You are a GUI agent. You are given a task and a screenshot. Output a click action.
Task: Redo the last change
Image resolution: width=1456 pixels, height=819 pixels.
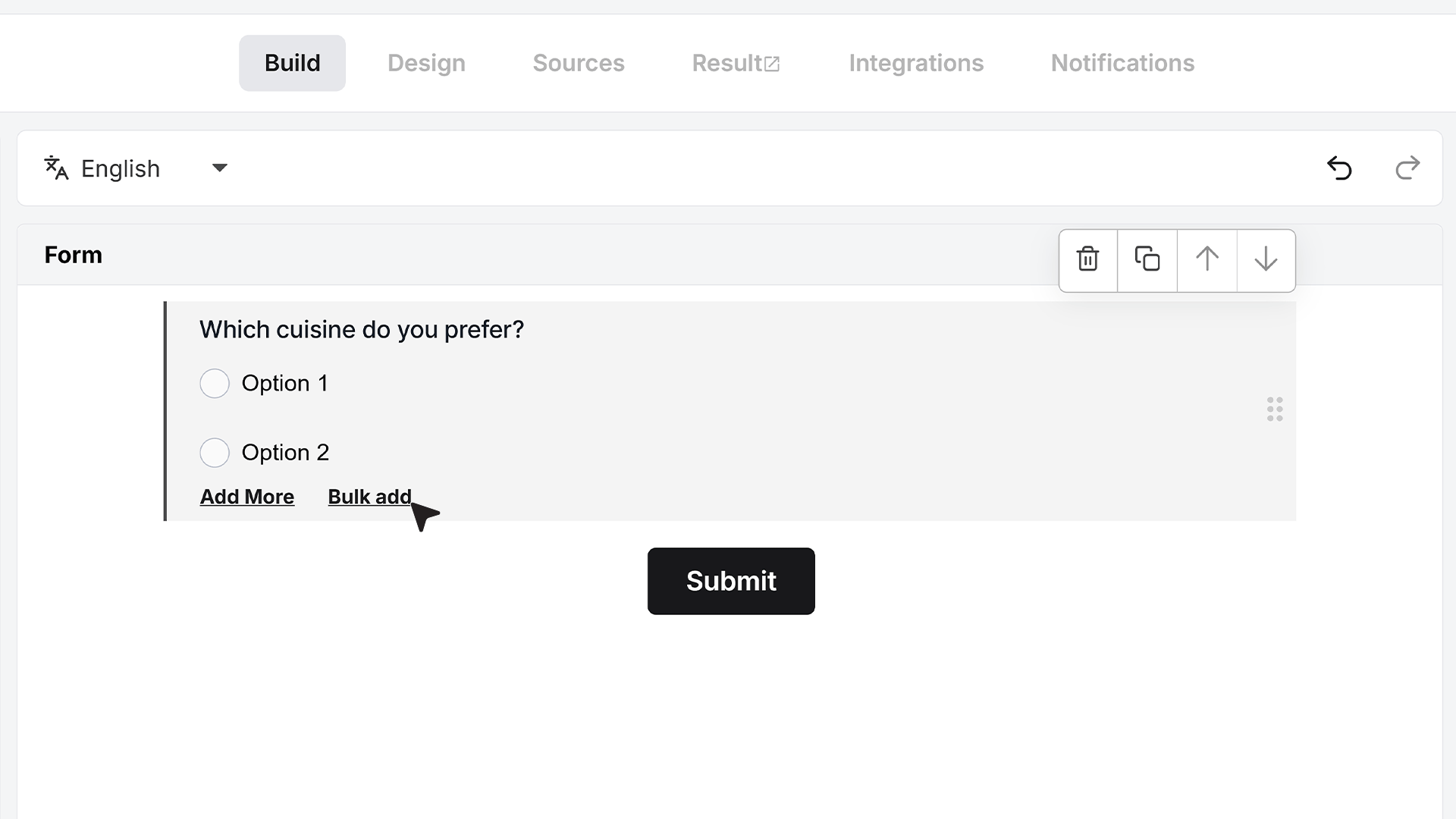pos(1407,168)
